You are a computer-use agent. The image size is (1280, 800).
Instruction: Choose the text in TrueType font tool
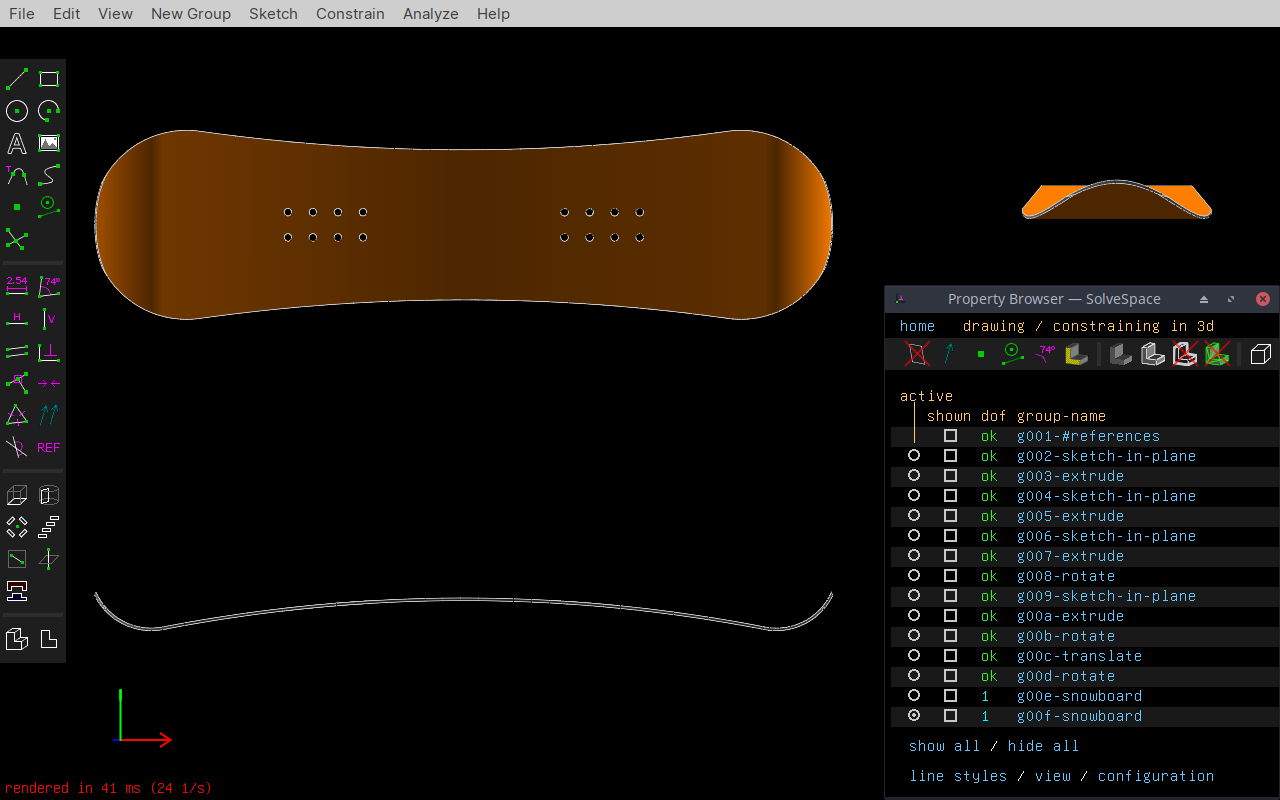click(17, 143)
